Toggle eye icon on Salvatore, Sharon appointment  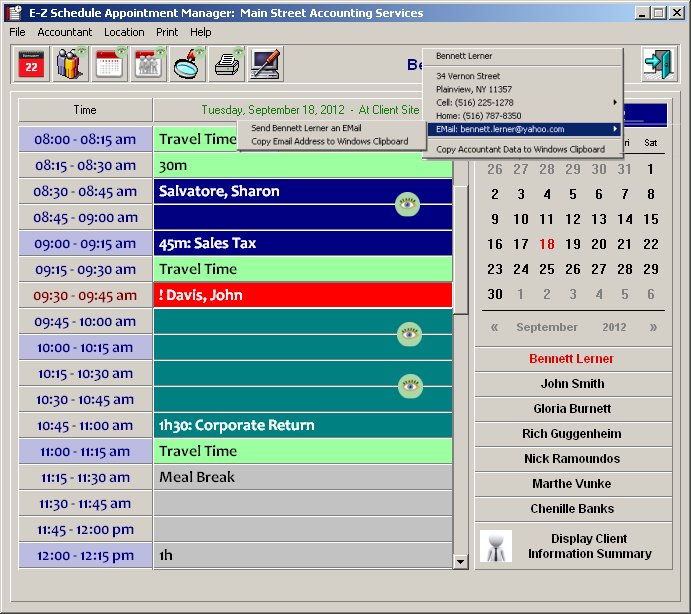[407, 204]
